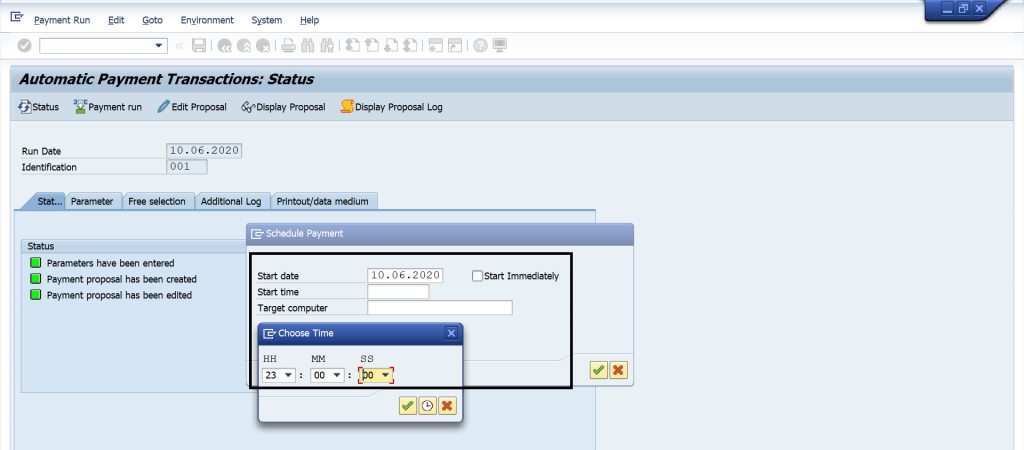The height and width of the screenshot is (450, 1024).
Task: Confirm Choose Time with green checkmark
Action: click(x=408, y=406)
